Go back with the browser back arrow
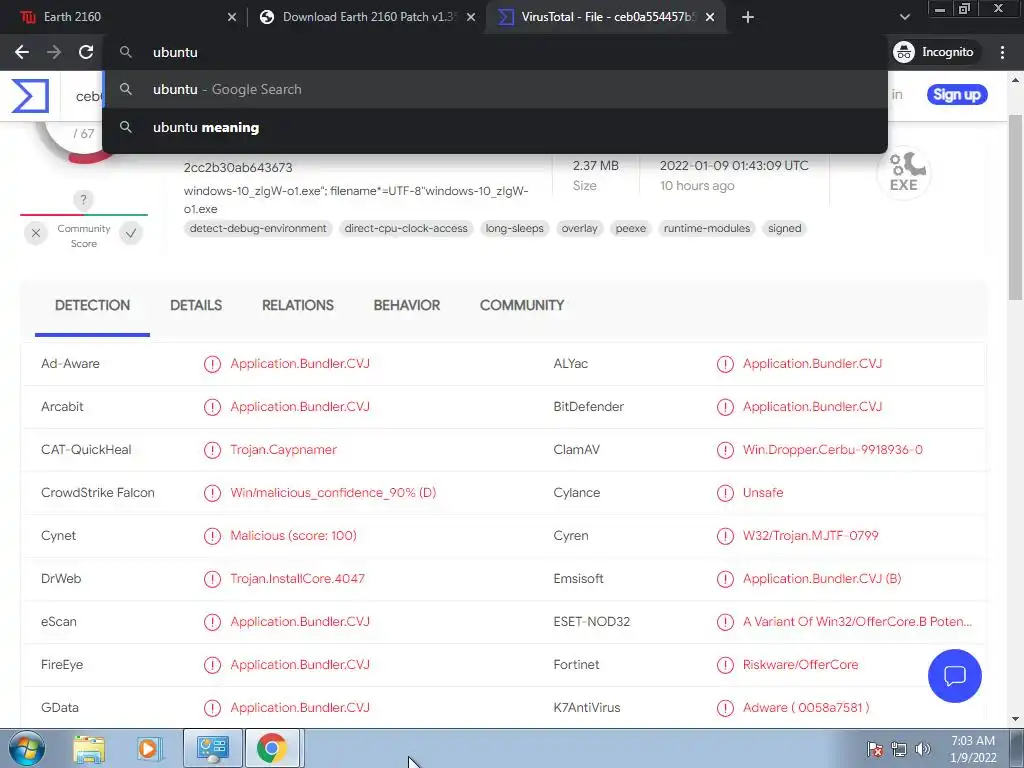 point(22,52)
